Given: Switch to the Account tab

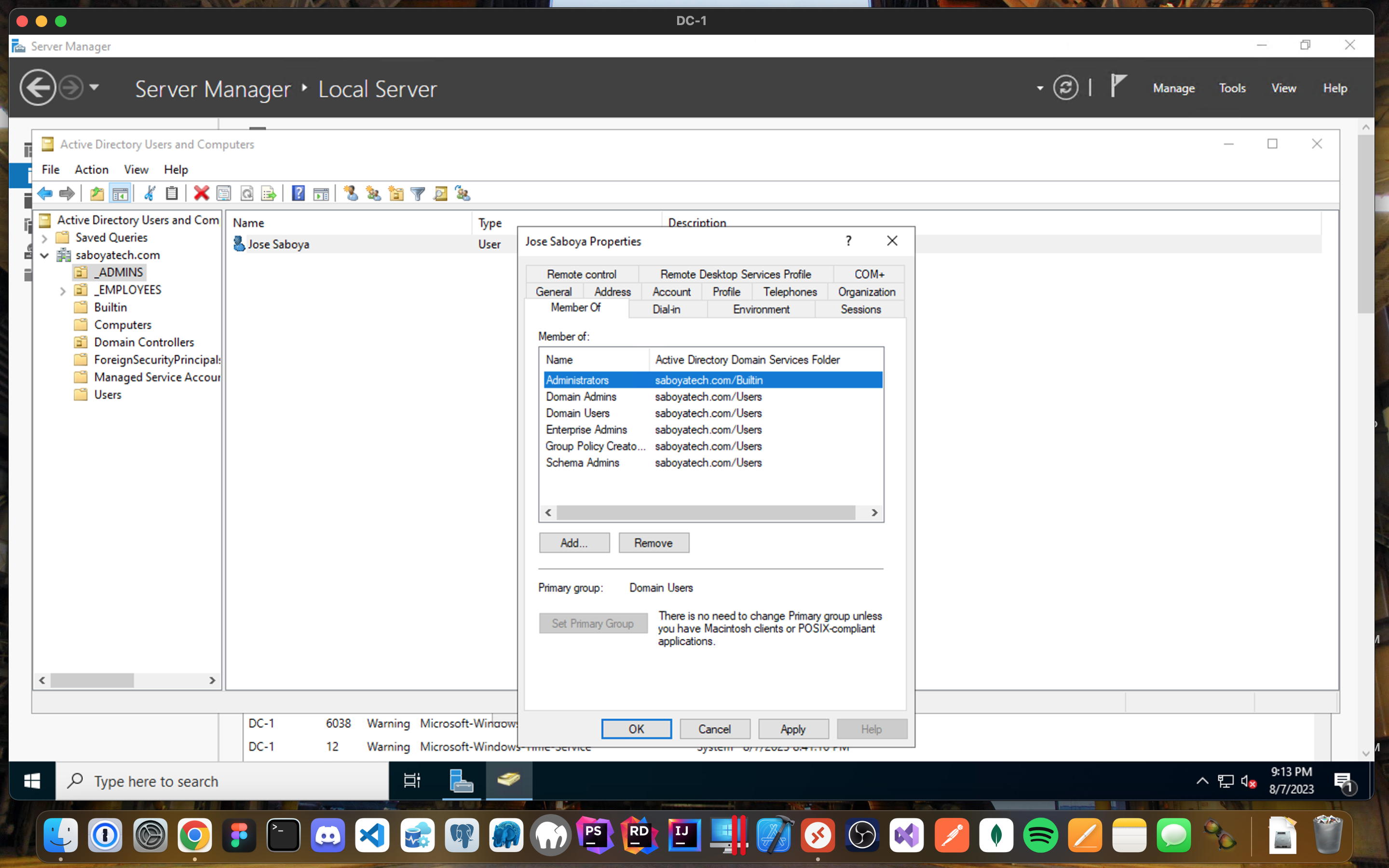Looking at the screenshot, I should pyautogui.click(x=671, y=292).
